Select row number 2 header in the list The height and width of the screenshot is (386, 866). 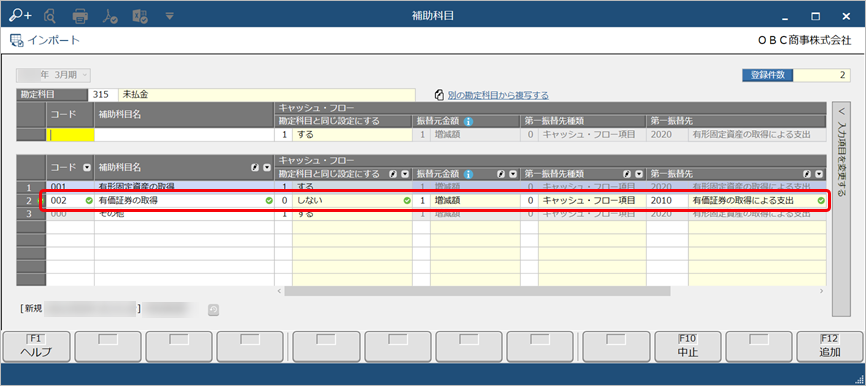pos(31,201)
